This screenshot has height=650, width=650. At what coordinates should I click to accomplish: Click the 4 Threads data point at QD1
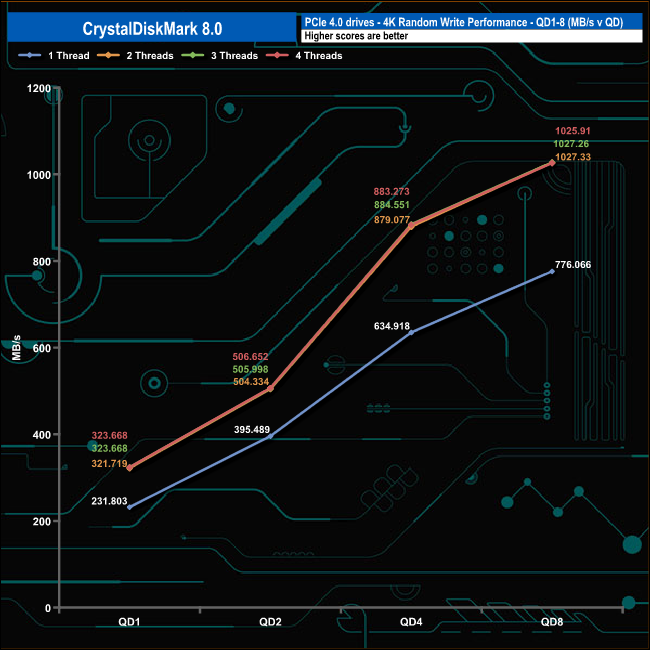coord(129,468)
